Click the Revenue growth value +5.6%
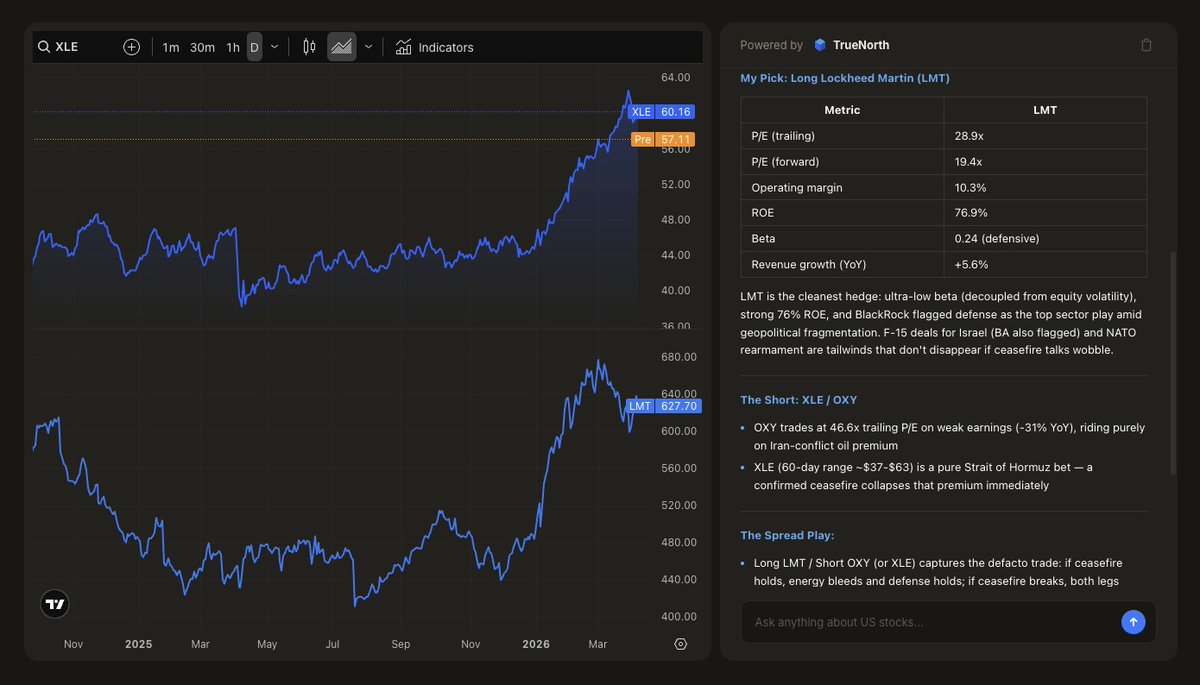Image resolution: width=1200 pixels, height=685 pixels. point(972,265)
